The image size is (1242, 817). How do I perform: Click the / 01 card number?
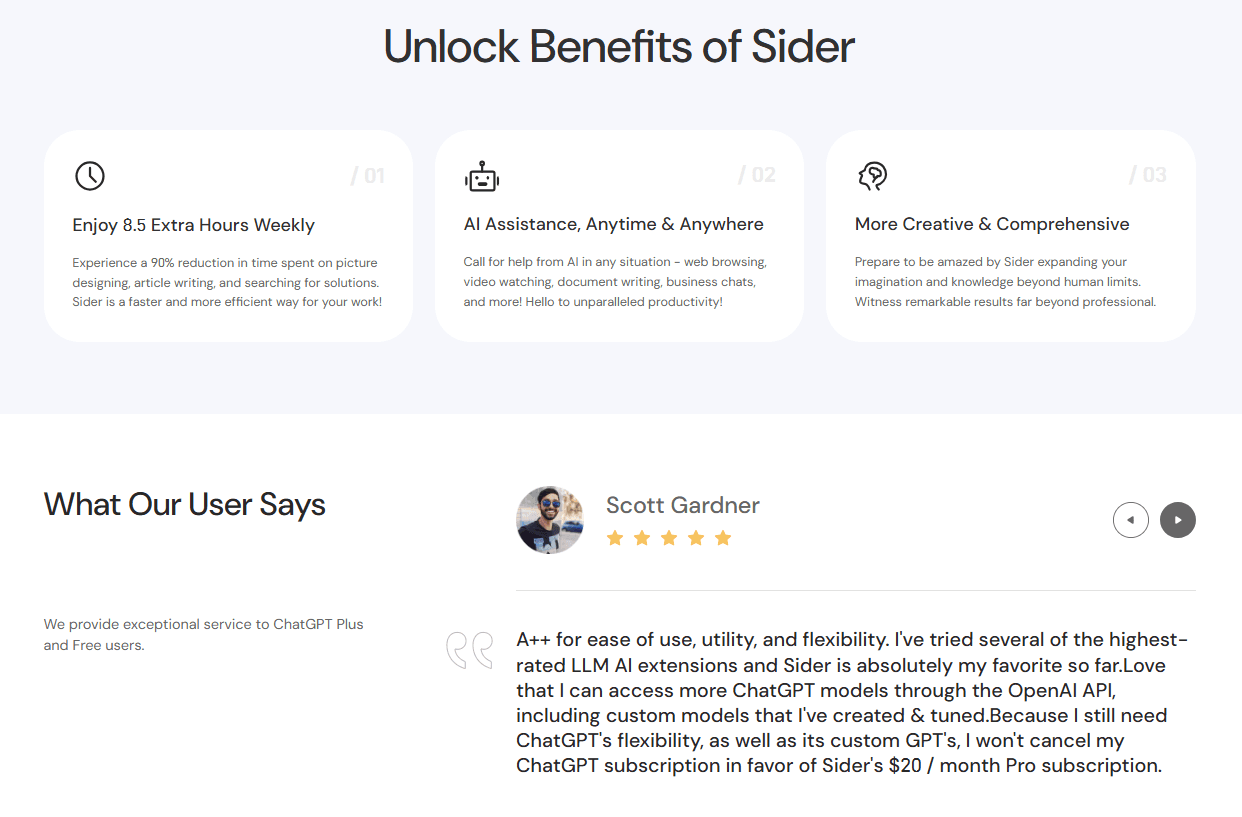[x=368, y=177]
